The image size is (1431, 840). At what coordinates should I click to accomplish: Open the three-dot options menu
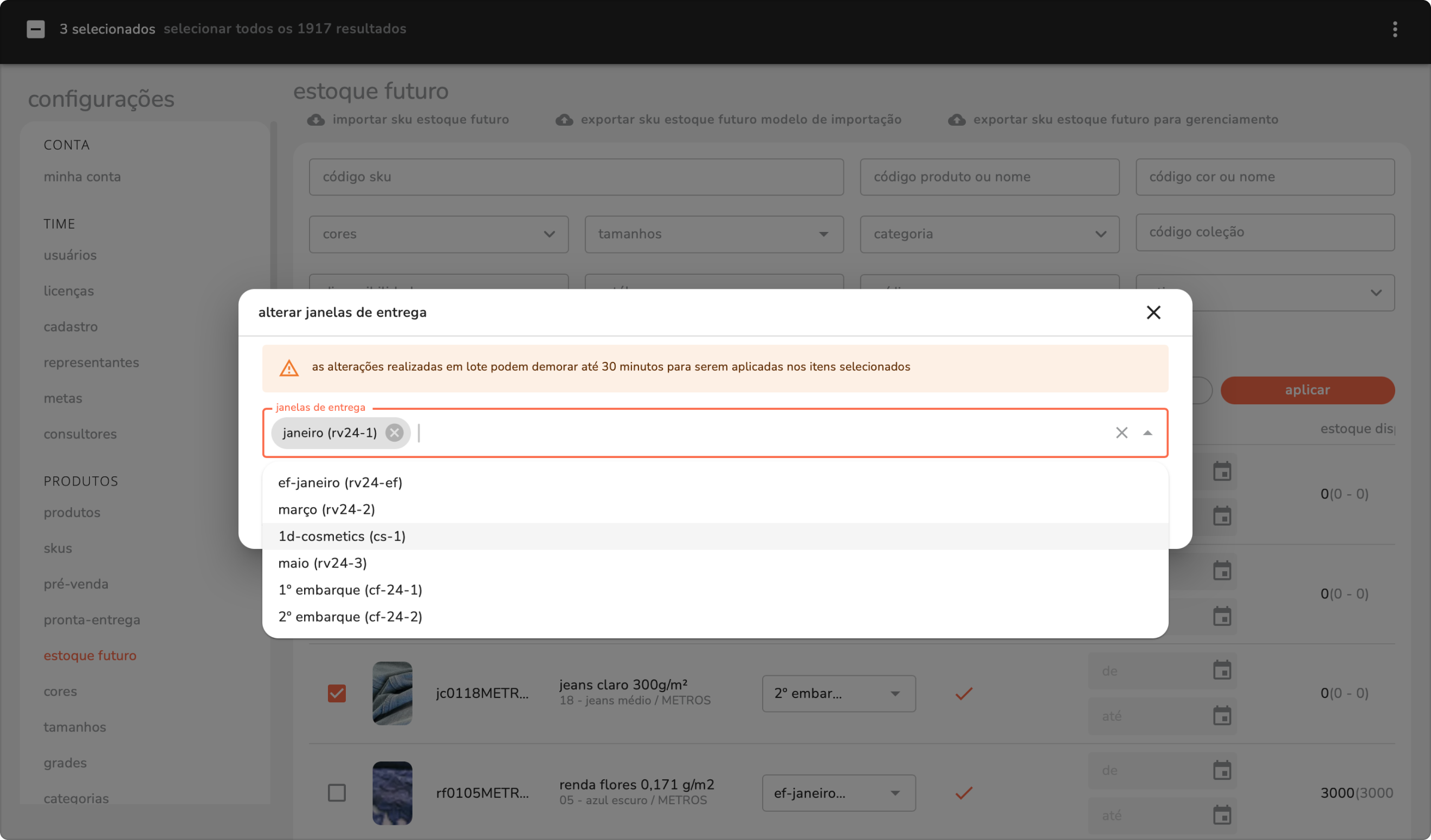[1395, 29]
